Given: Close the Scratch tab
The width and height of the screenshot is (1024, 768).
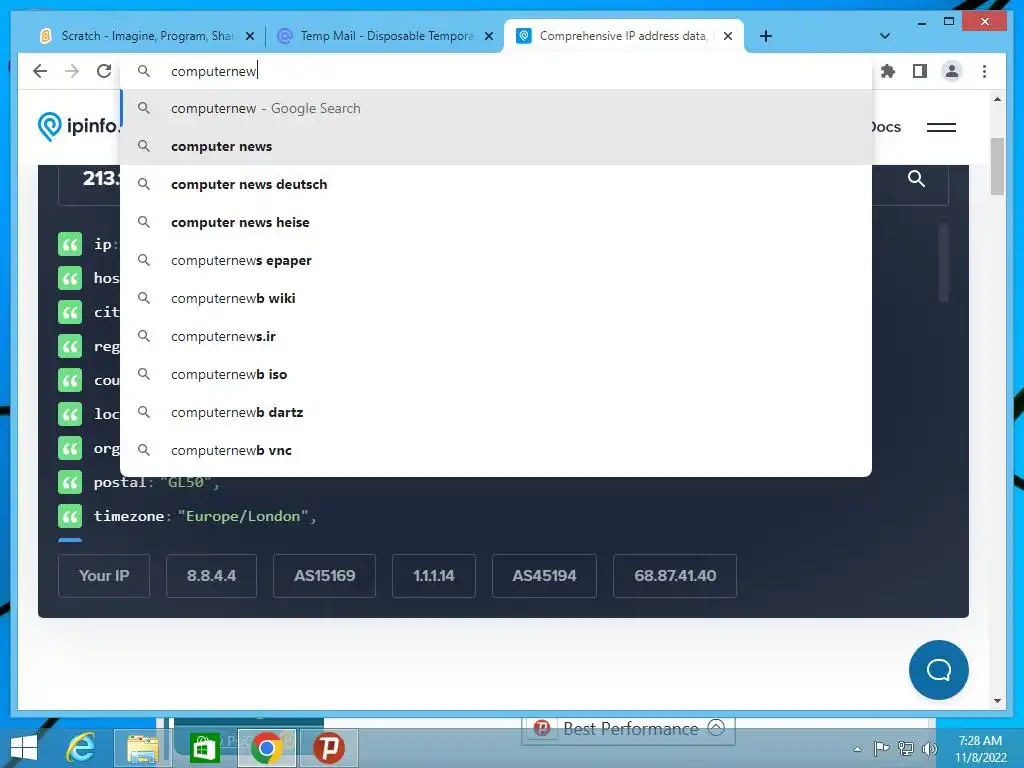Looking at the screenshot, I should point(249,36).
